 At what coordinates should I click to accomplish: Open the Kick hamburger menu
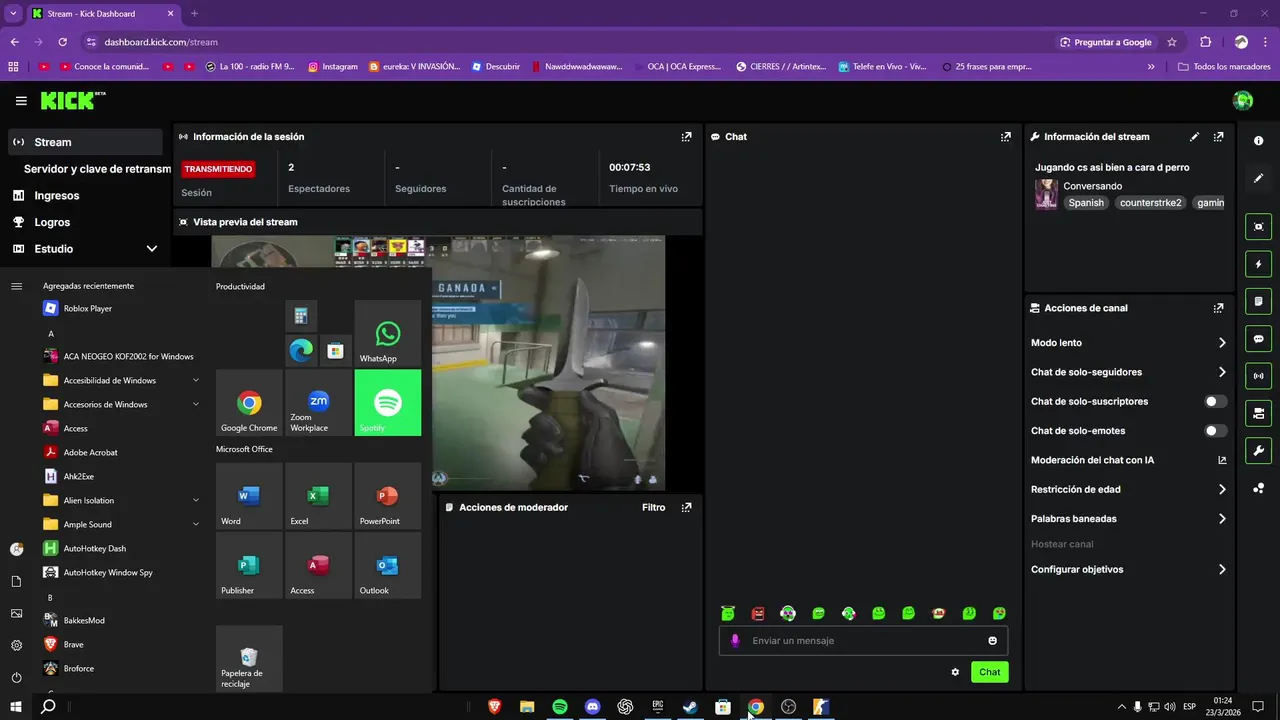pyautogui.click(x=21, y=101)
